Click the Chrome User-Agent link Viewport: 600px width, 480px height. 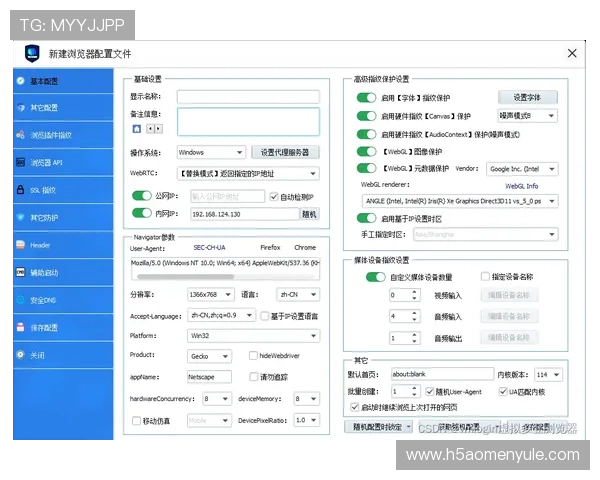(305, 248)
